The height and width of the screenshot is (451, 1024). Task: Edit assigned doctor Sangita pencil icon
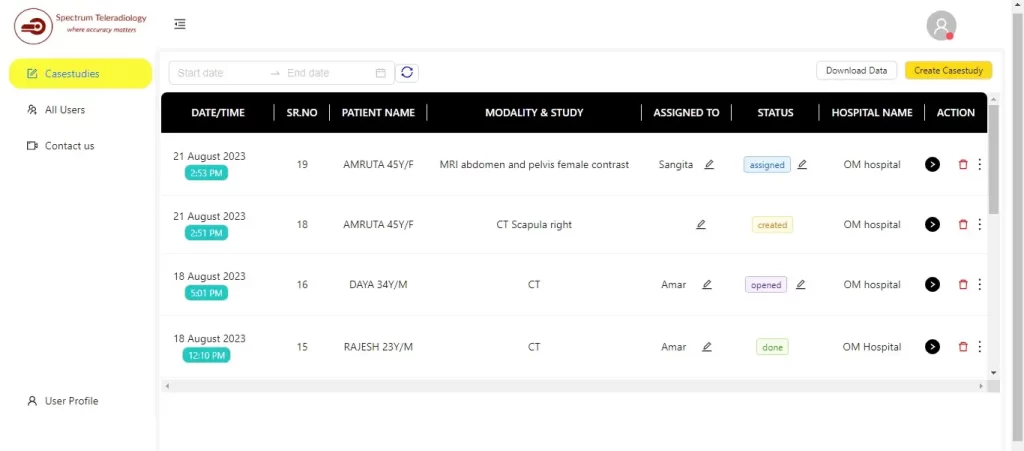click(x=709, y=164)
